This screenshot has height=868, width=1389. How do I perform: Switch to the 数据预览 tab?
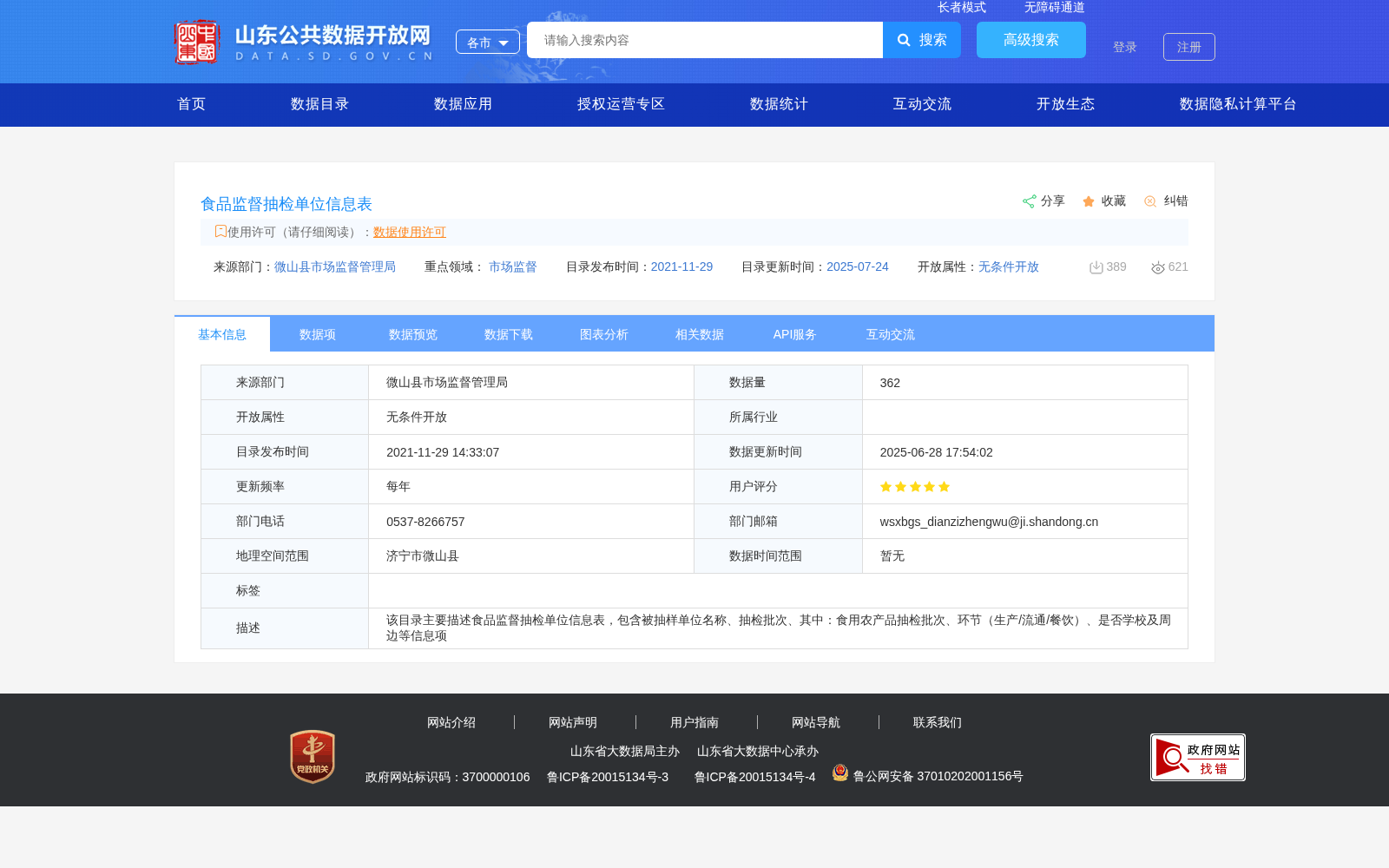(413, 334)
